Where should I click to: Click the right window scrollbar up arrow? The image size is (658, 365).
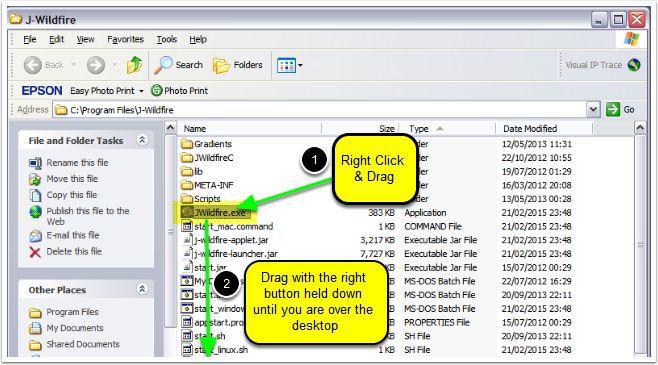(x=640, y=128)
